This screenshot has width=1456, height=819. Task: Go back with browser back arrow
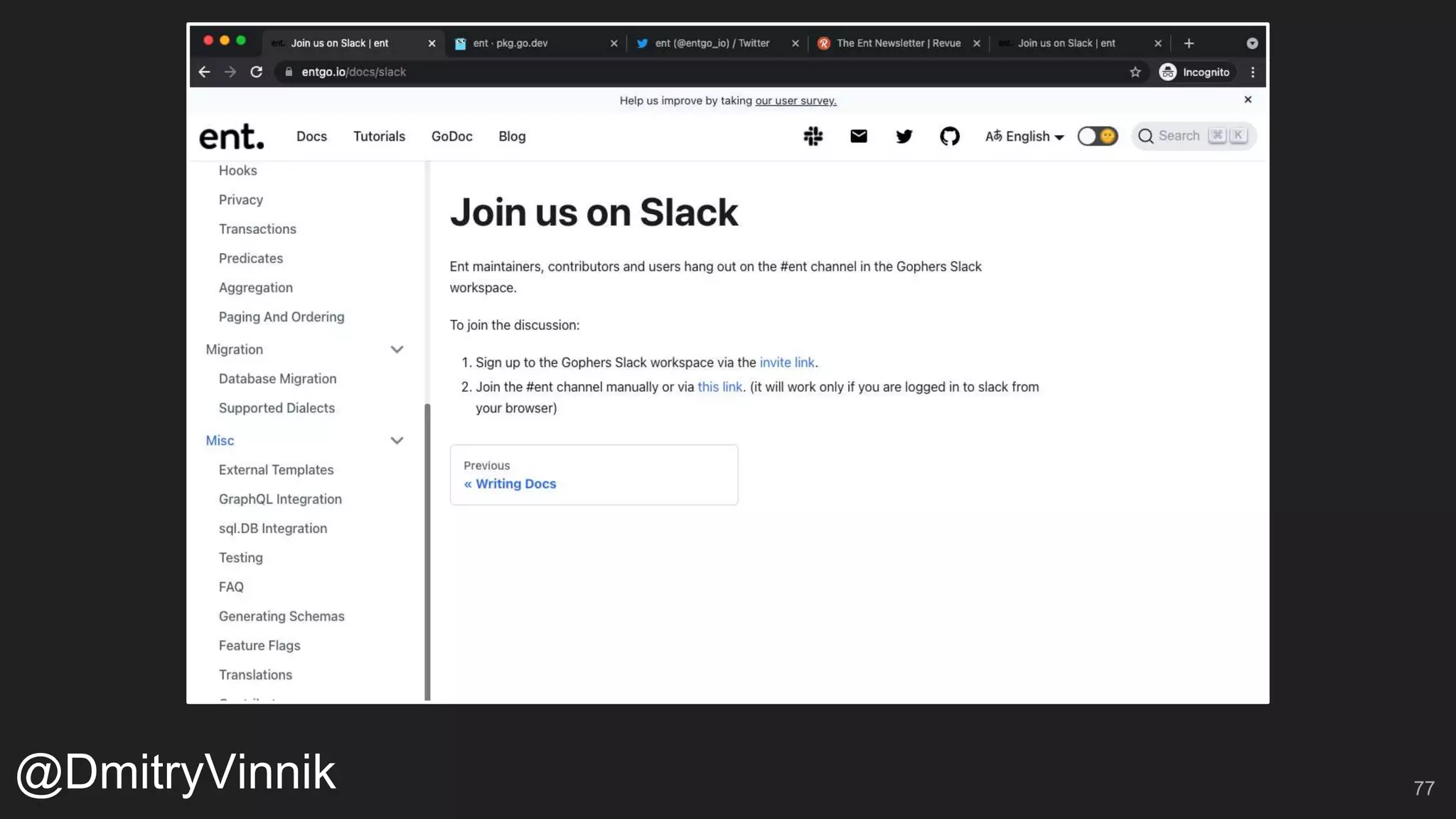pyautogui.click(x=205, y=72)
